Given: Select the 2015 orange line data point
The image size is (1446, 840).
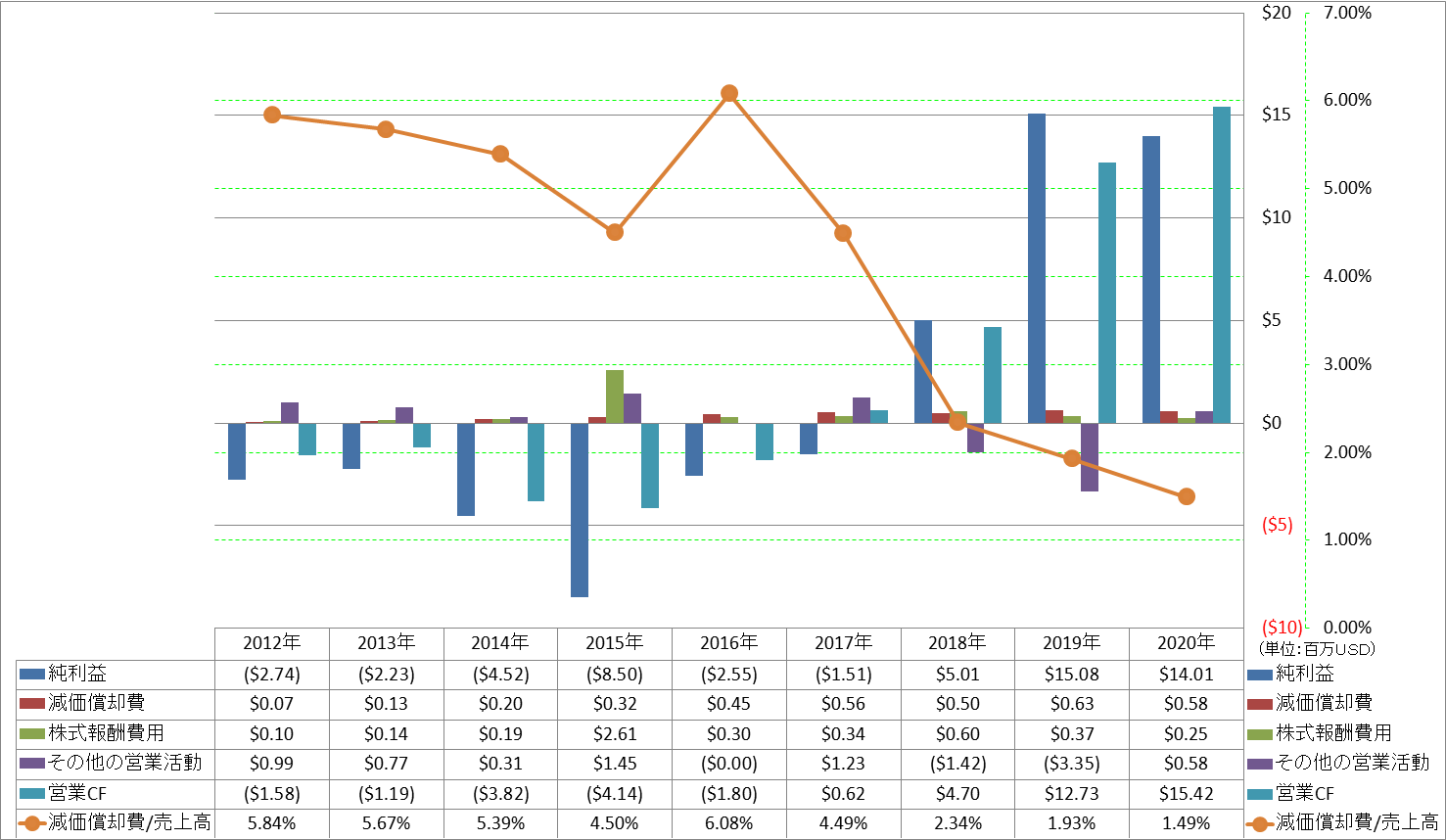Looking at the screenshot, I should [x=615, y=232].
